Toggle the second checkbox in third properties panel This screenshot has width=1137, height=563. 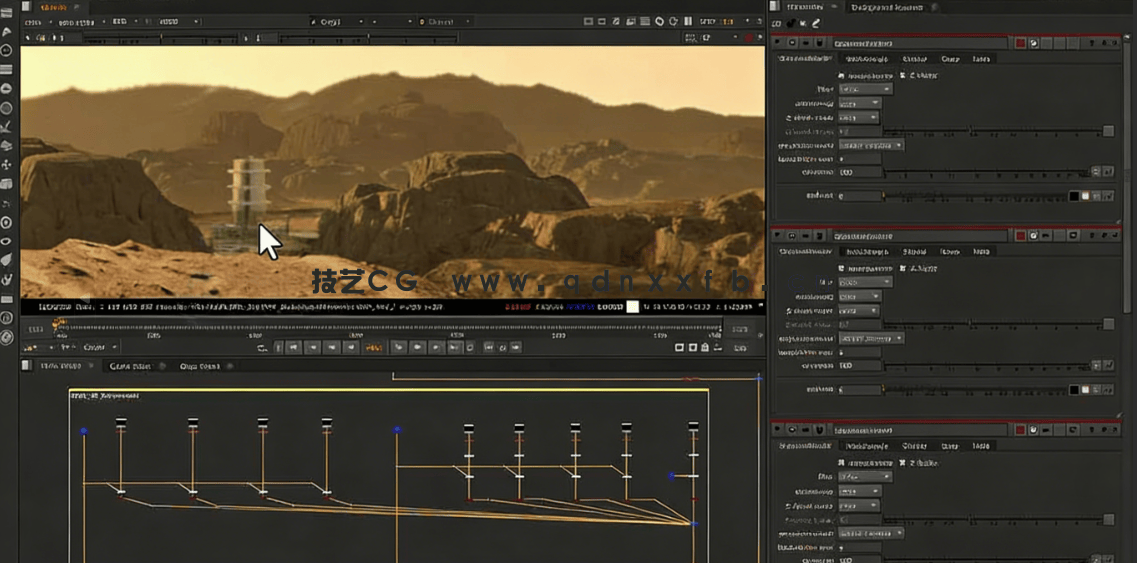(902, 463)
